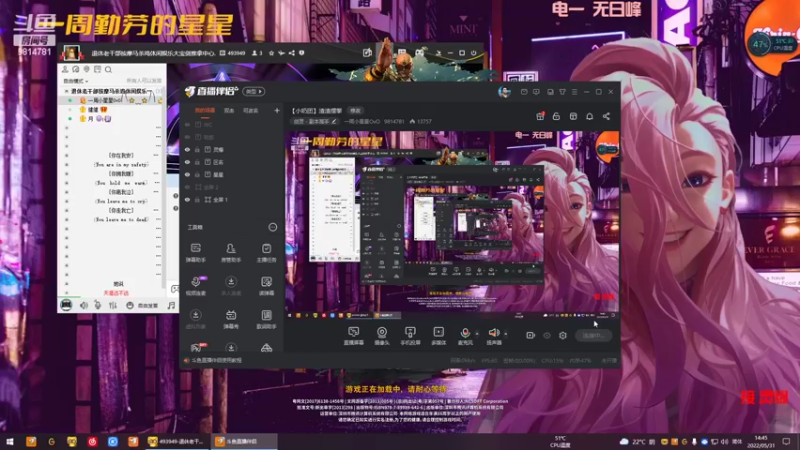This screenshot has width=800, height=450.
Task: Switch to 斗鱼直播伴侣 taskbar item
Action: [244, 441]
